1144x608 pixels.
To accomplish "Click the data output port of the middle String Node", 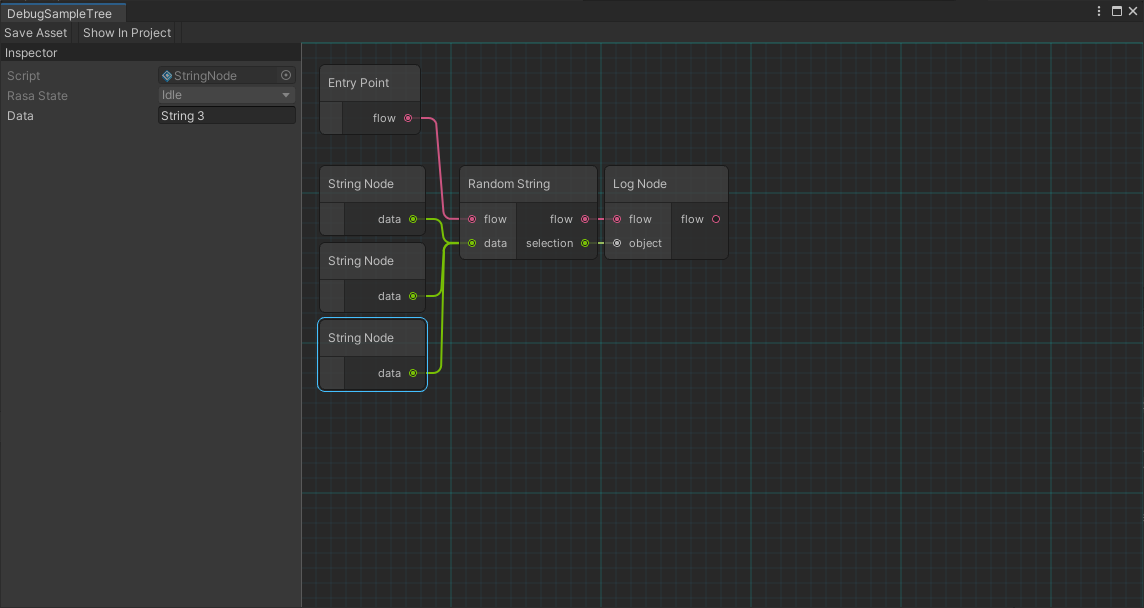I will point(412,296).
